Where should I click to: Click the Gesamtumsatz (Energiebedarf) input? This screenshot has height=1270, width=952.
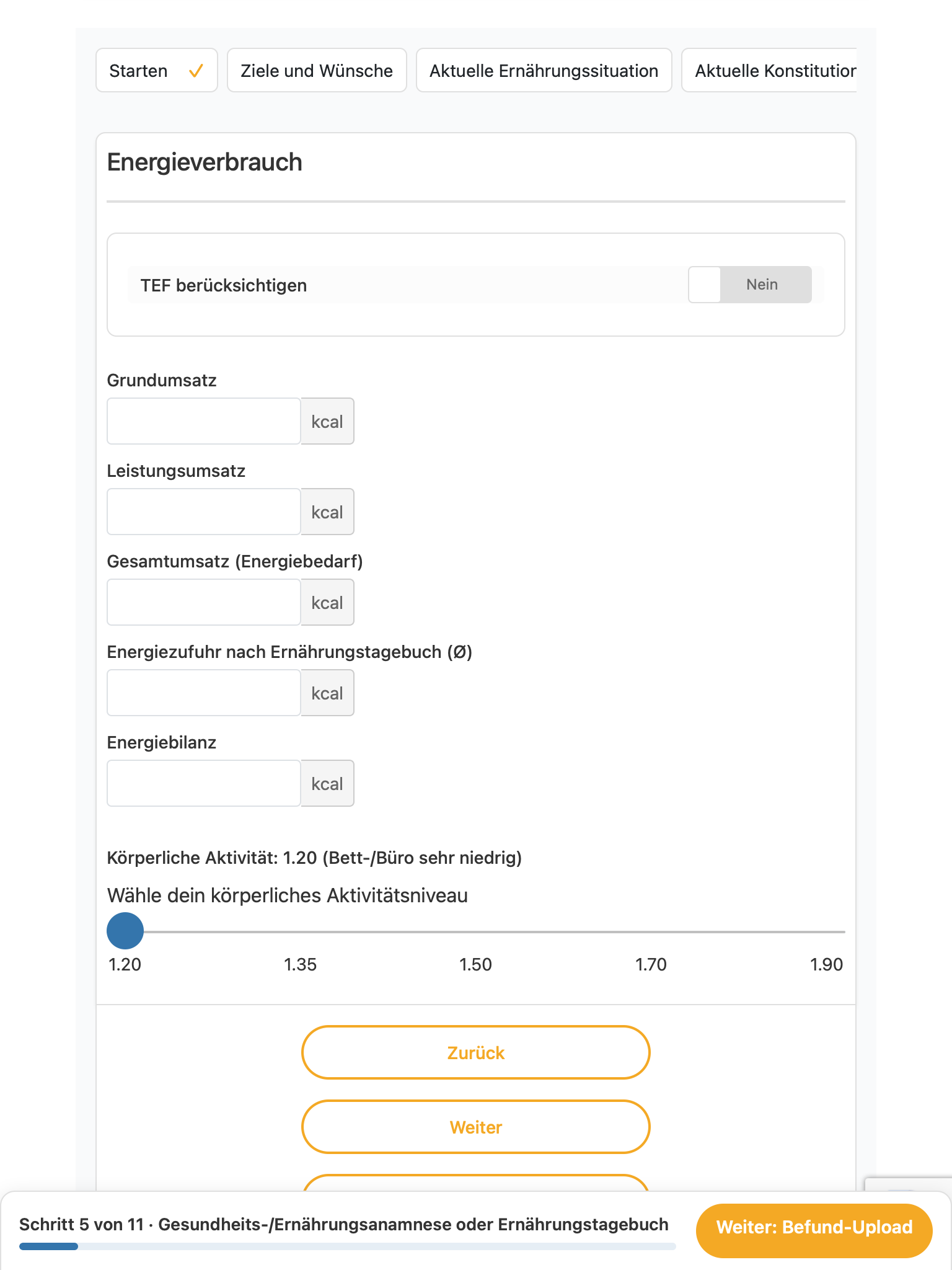point(204,602)
